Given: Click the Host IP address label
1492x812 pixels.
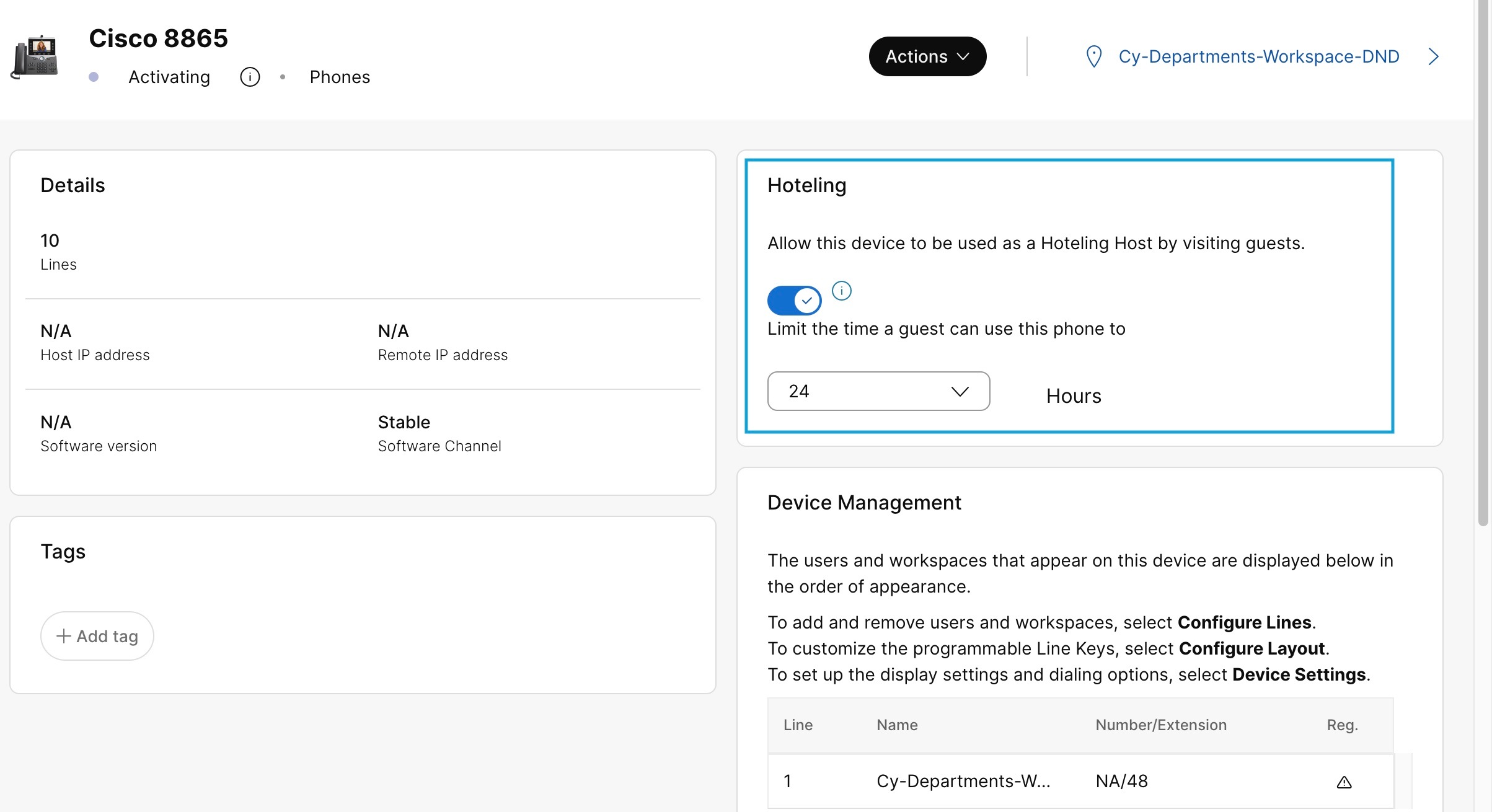Looking at the screenshot, I should [95, 355].
